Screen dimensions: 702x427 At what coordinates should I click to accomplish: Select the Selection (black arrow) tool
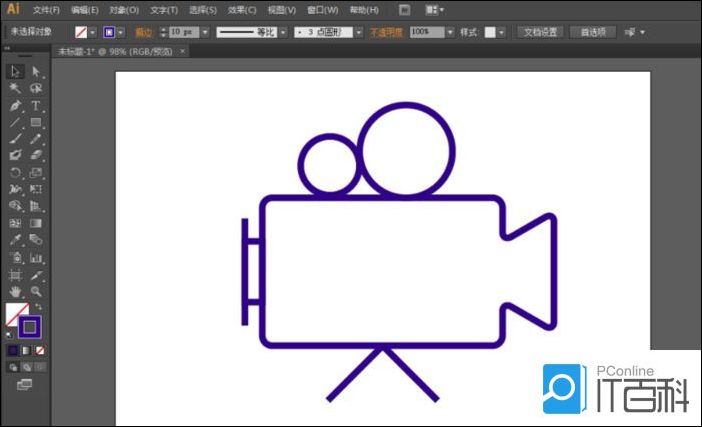(15, 71)
